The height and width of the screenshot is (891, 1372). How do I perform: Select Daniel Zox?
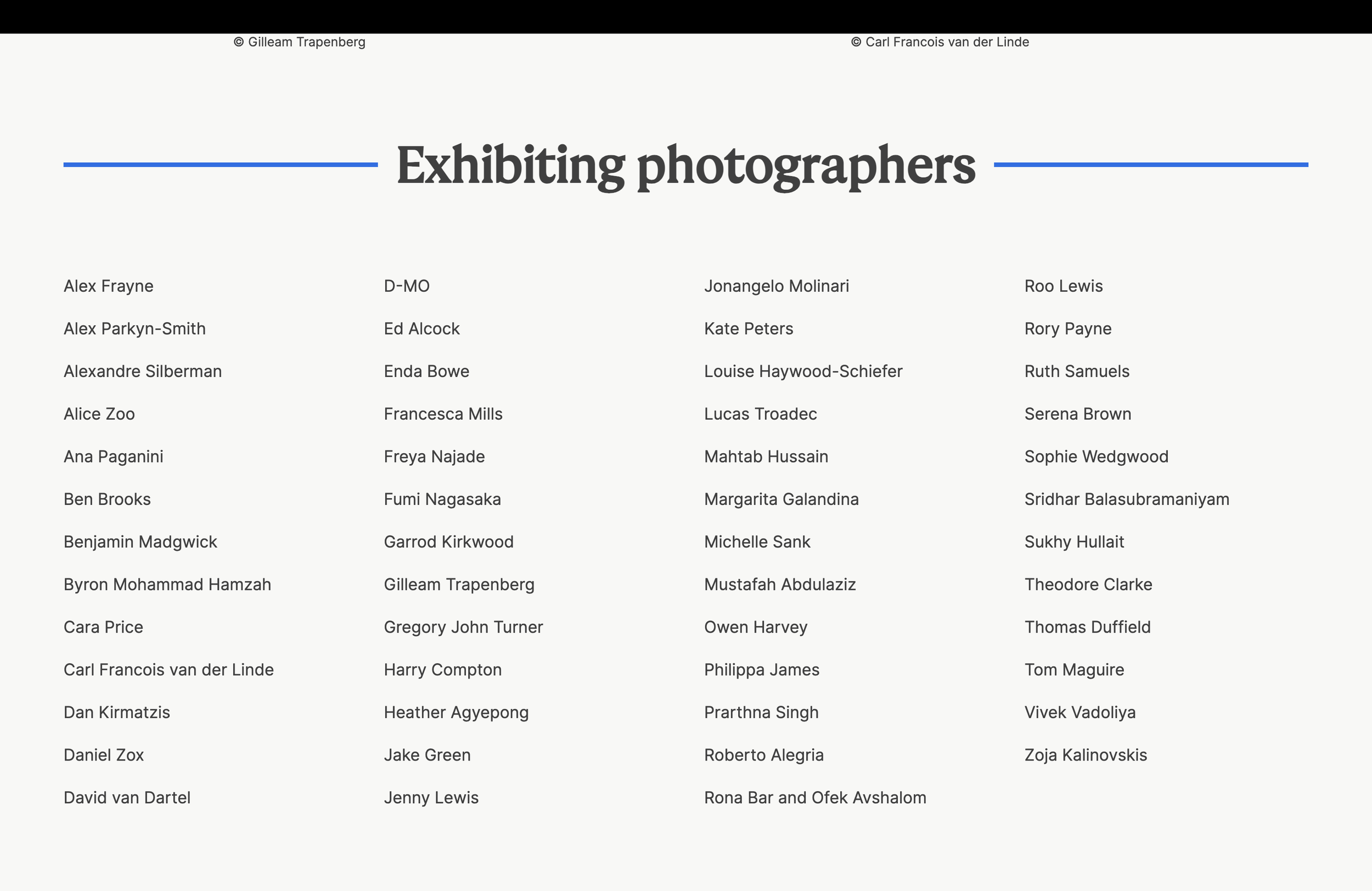click(104, 755)
